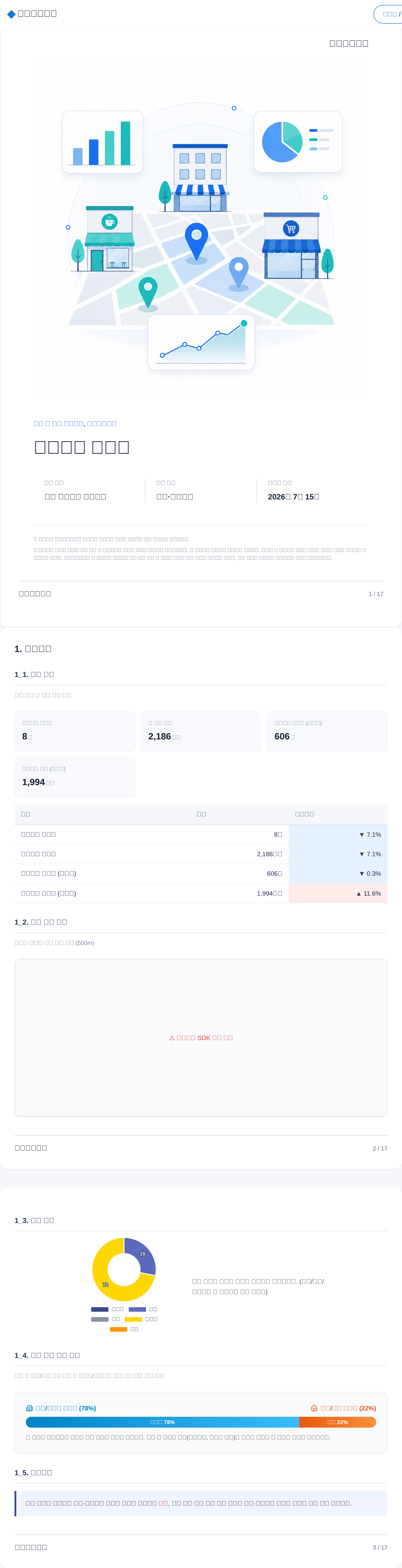Select the bar chart card illustration
Image resolution: width=402 pixels, height=1568 pixels.
(103, 142)
